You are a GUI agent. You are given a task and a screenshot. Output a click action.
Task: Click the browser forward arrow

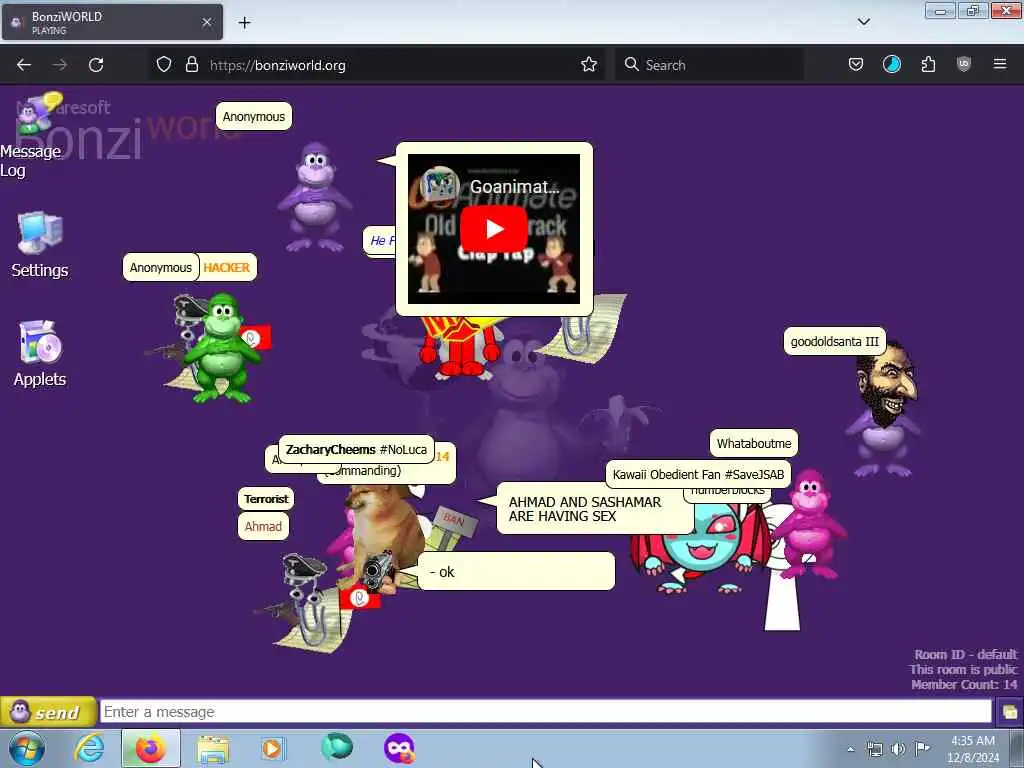point(59,65)
